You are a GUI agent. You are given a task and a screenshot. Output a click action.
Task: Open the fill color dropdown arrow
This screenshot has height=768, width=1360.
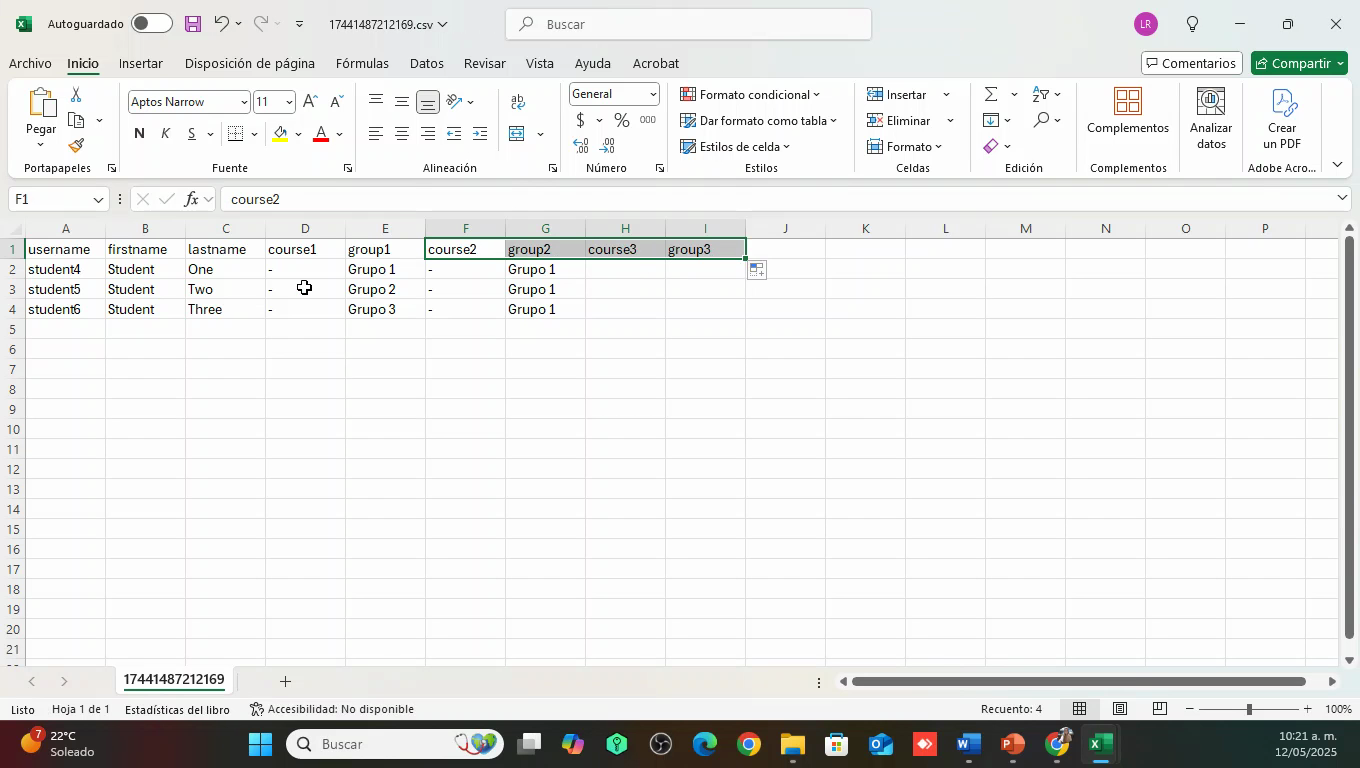coord(298,134)
